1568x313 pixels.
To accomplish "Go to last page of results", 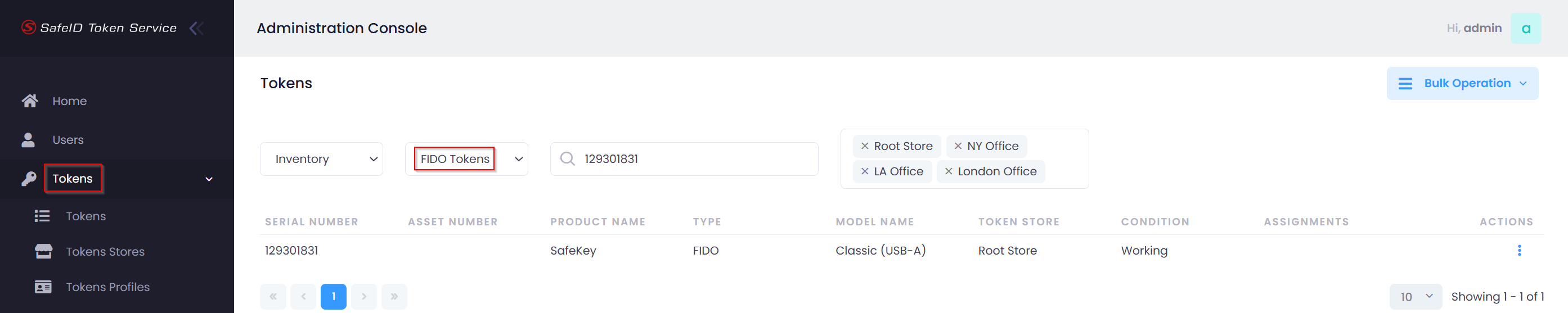I will [x=394, y=297].
